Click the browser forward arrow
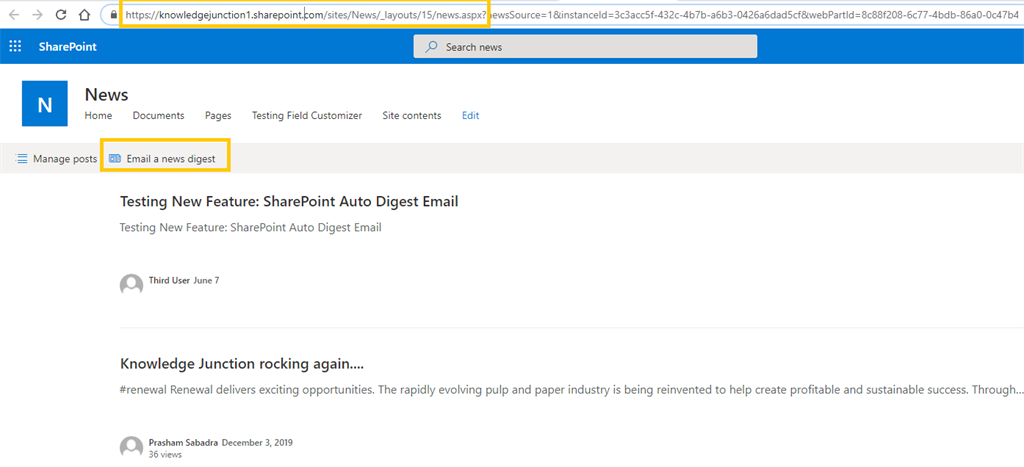This screenshot has height=467, width=1024. 37,14
